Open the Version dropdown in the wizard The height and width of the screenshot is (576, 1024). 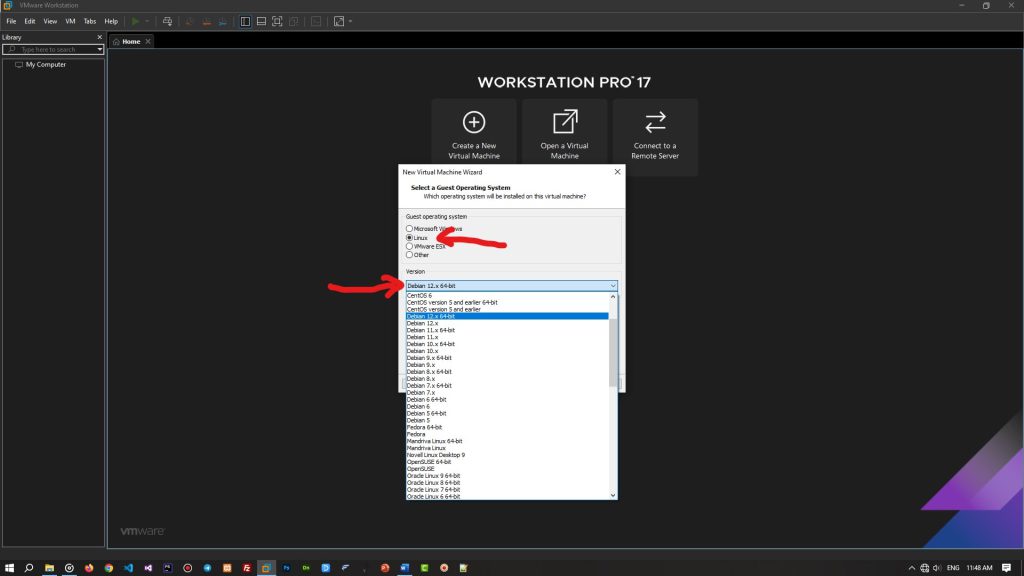point(612,286)
